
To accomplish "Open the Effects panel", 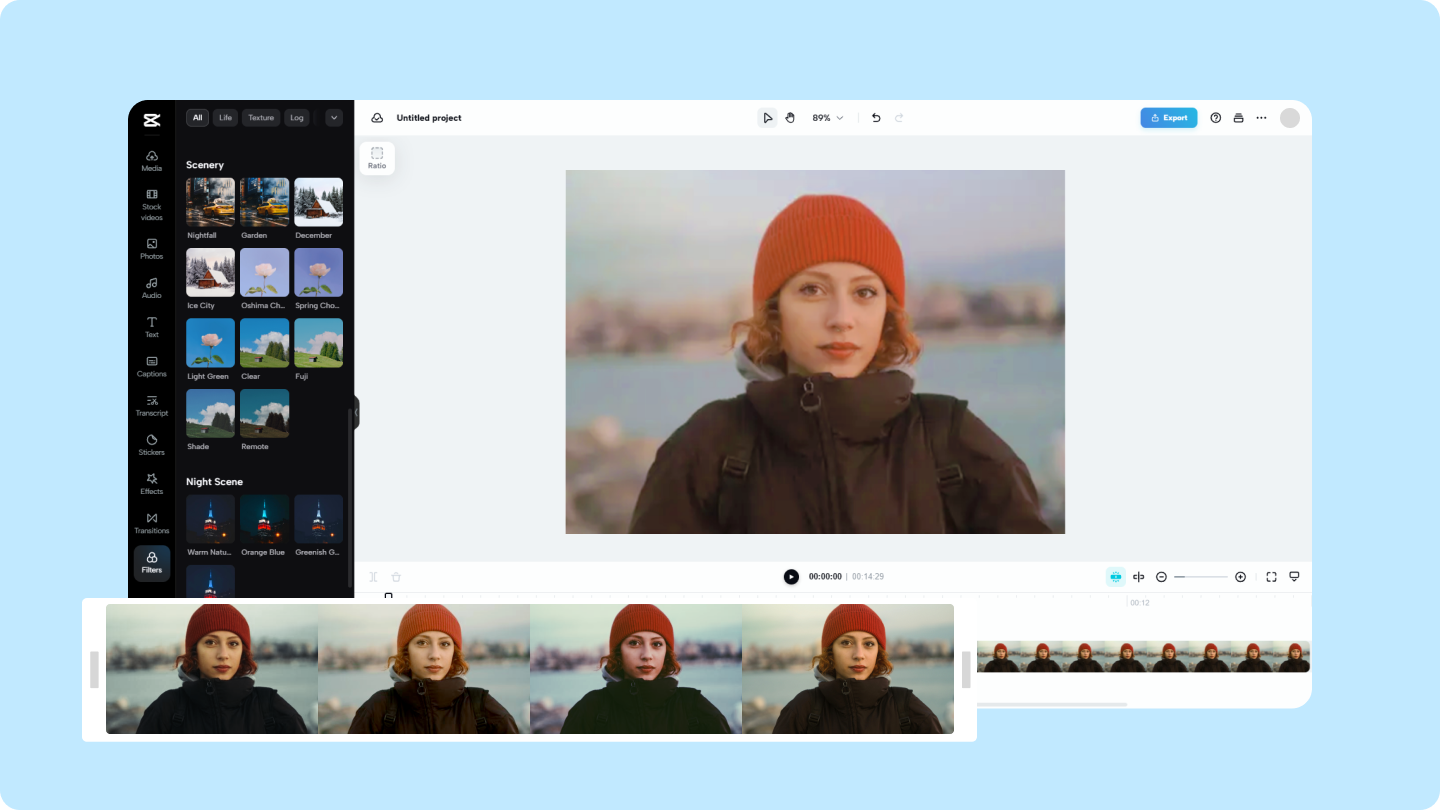I will click(x=152, y=484).
